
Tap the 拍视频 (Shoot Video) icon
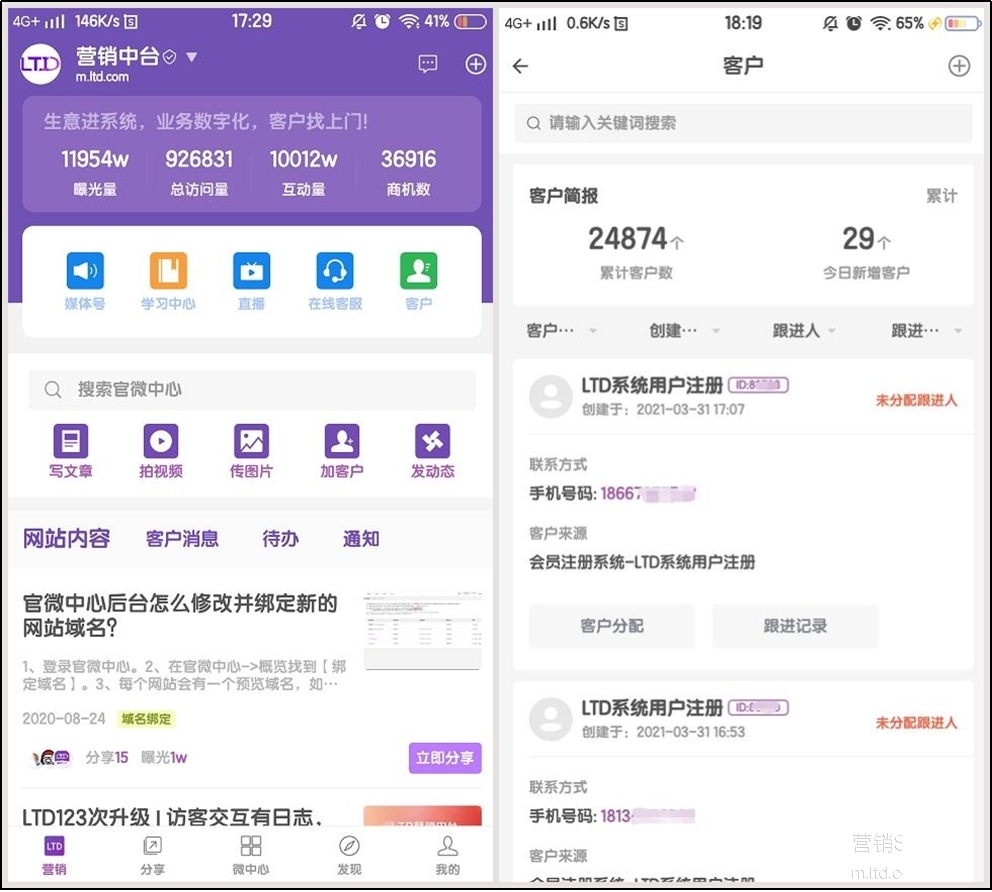[x=160, y=443]
